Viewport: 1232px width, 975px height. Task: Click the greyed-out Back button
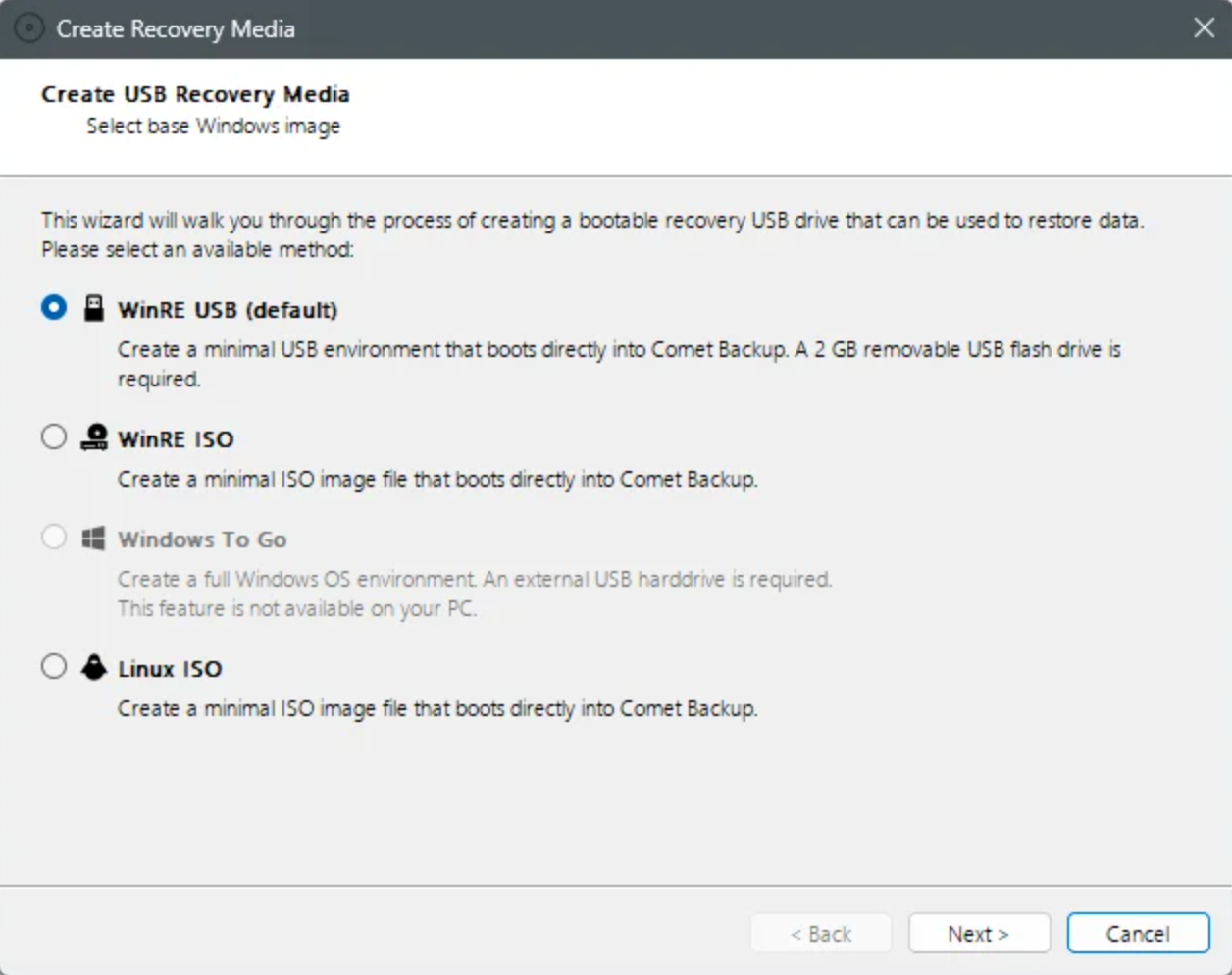[821, 934]
